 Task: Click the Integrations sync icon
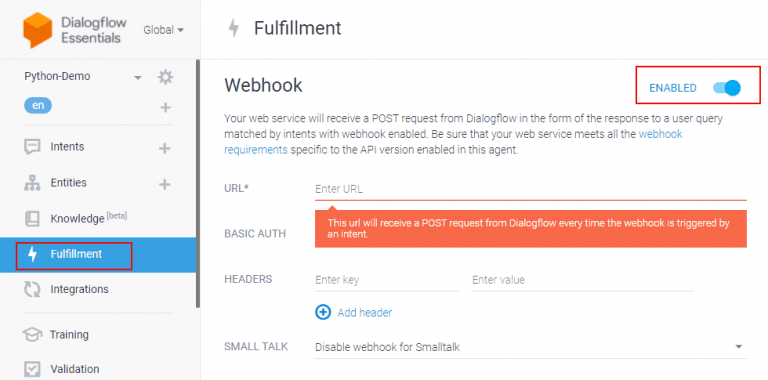(32, 289)
